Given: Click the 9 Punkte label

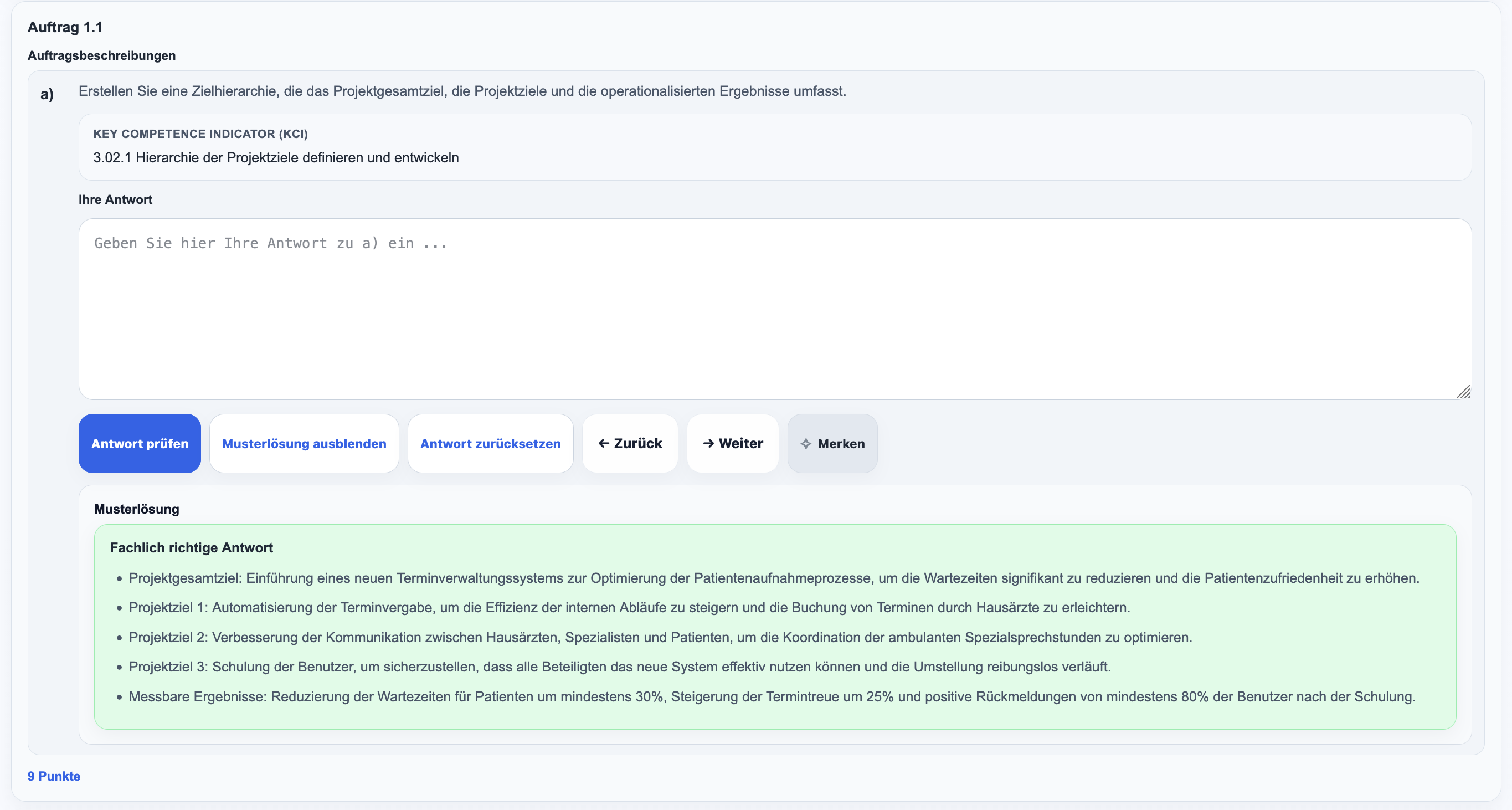Looking at the screenshot, I should click(x=54, y=776).
